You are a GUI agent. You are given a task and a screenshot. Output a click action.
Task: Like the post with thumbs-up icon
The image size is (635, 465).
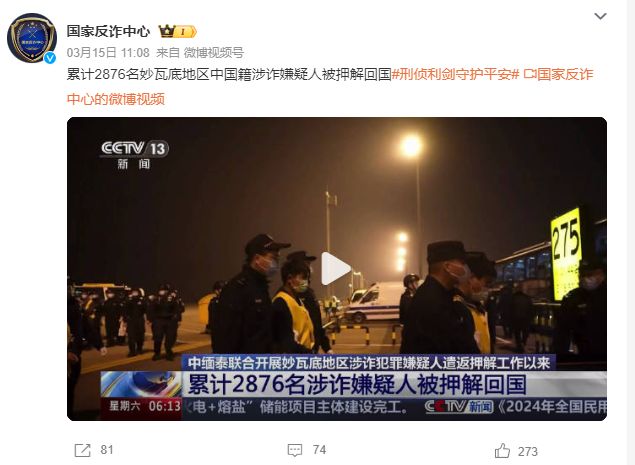[x=502, y=450]
